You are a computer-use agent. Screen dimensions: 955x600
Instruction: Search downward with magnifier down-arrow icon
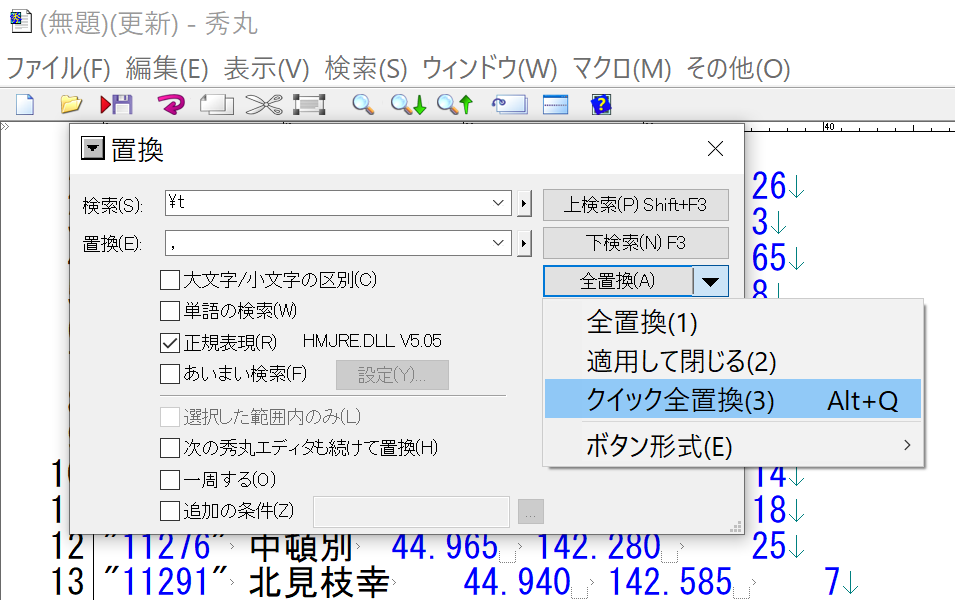tap(408, 105)
